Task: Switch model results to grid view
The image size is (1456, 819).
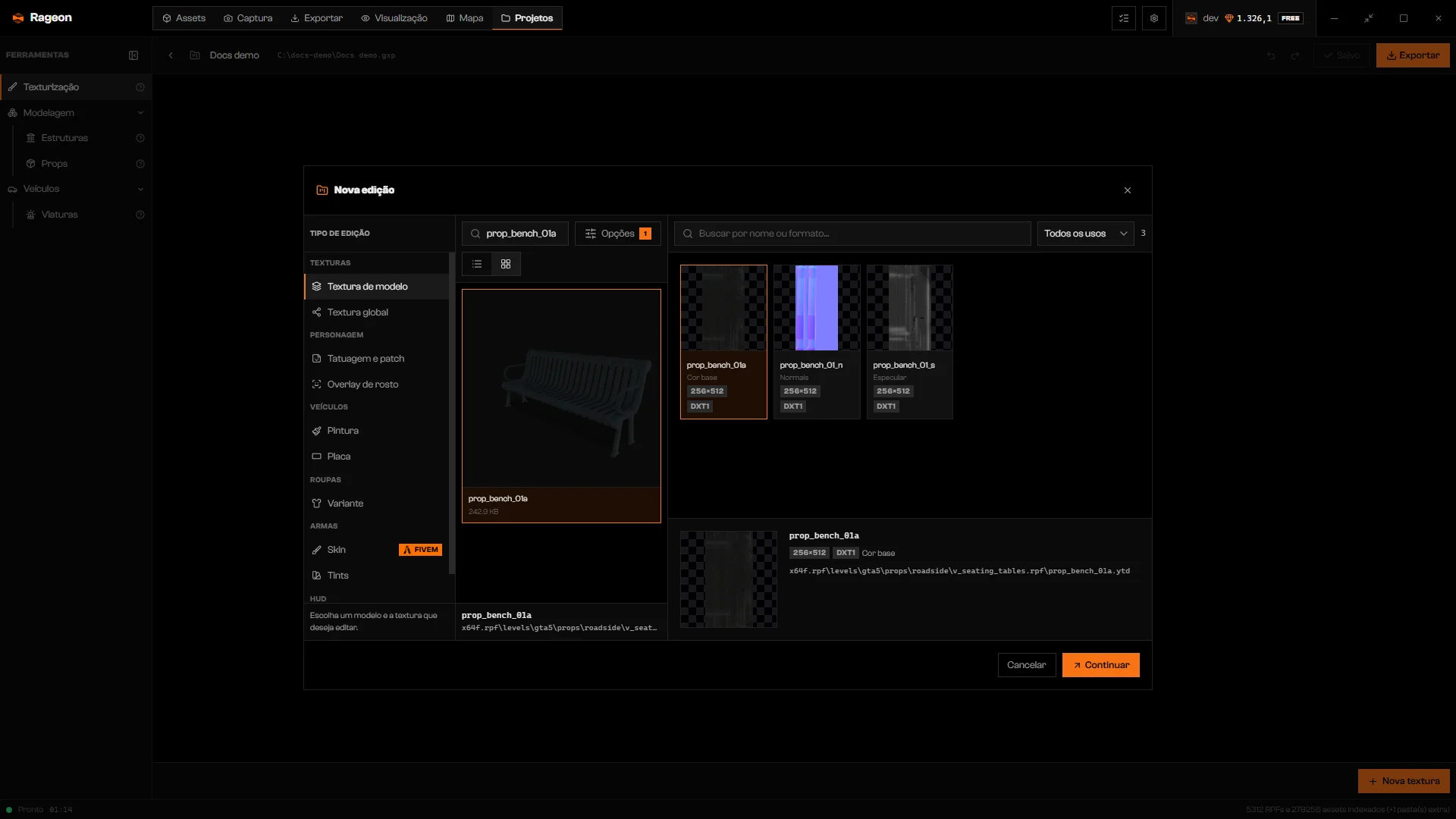Action: point(506,264)
